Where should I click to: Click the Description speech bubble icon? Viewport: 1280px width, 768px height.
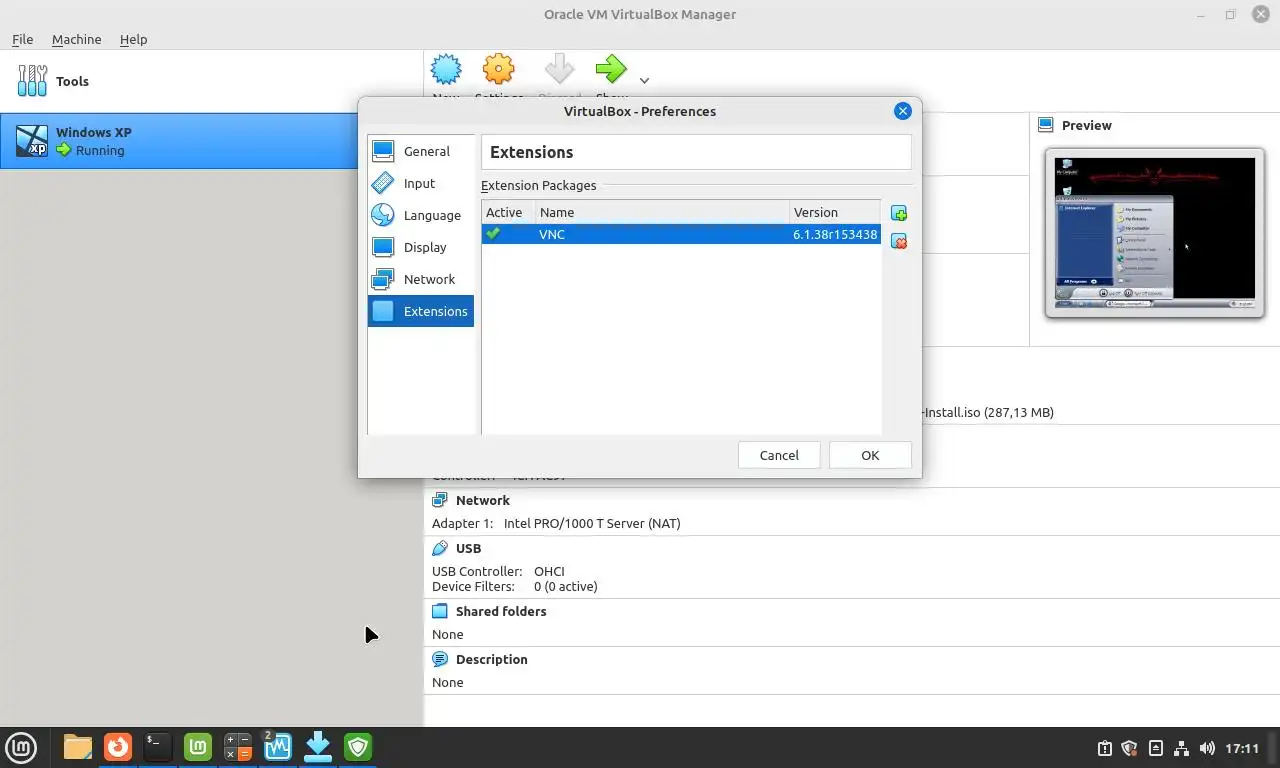pyautogui.click(x=440, y=659)
